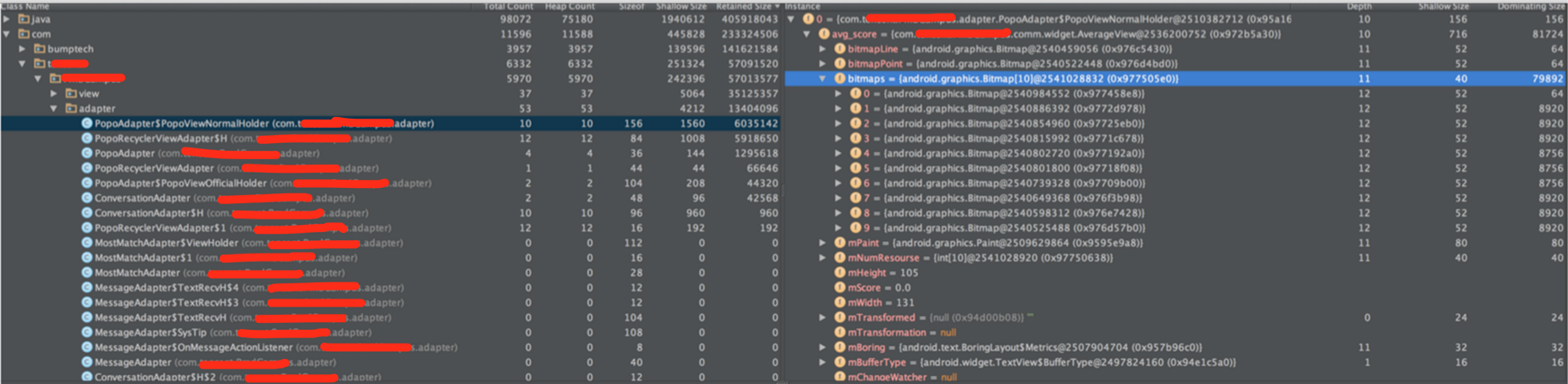1568x384 pixels.
Task: Collapse the bitmaps array node
Action: pos(822,79)
